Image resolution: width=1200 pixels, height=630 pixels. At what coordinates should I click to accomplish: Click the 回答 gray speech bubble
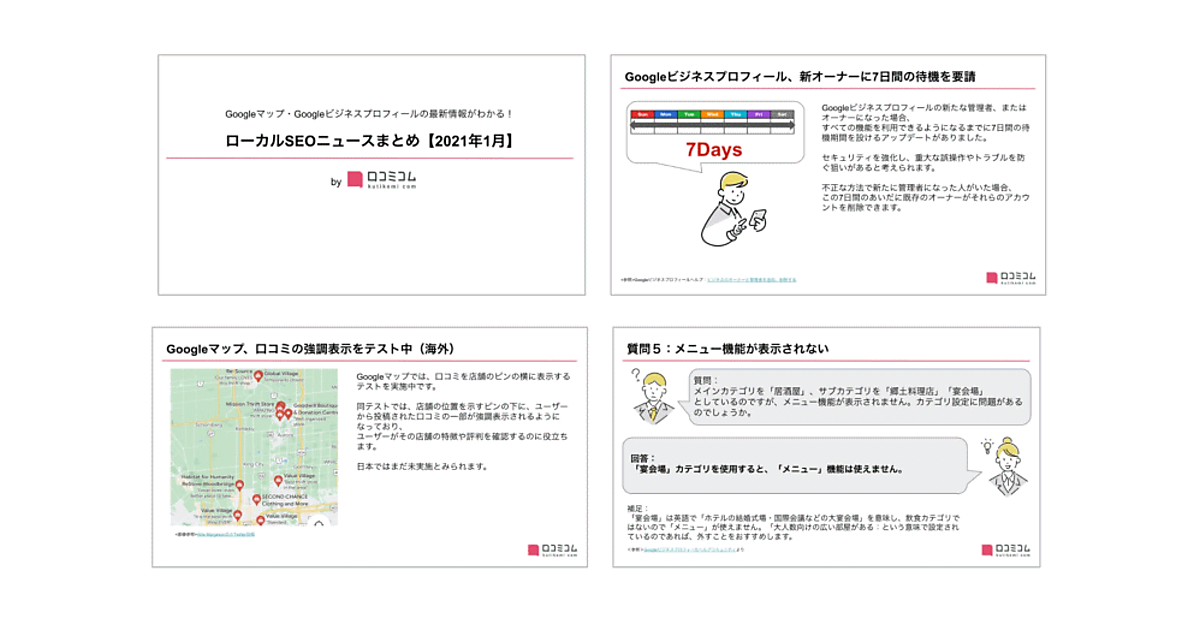click(794, 465)
